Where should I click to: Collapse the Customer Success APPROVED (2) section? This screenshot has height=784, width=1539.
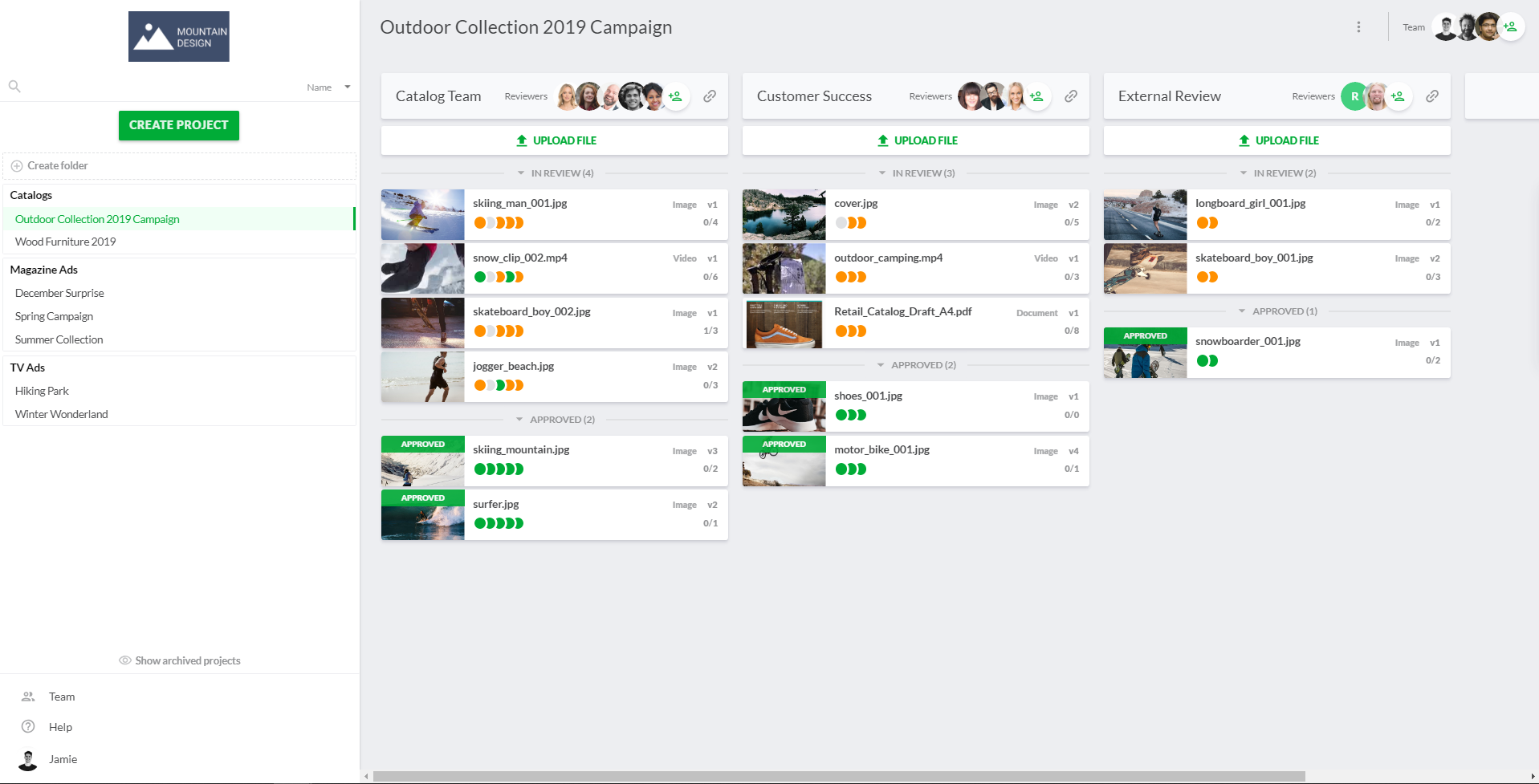(x=916, y=365)
